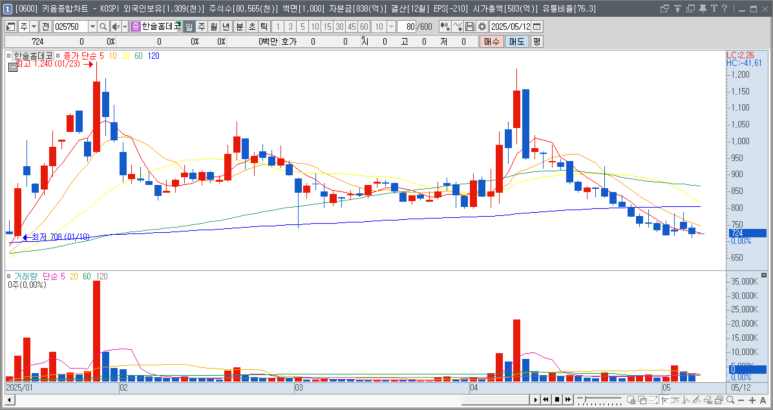Click the purple stock info icon before 한솔홈데코
Screen dimensions: 773x410
click(x=136, y=27)
